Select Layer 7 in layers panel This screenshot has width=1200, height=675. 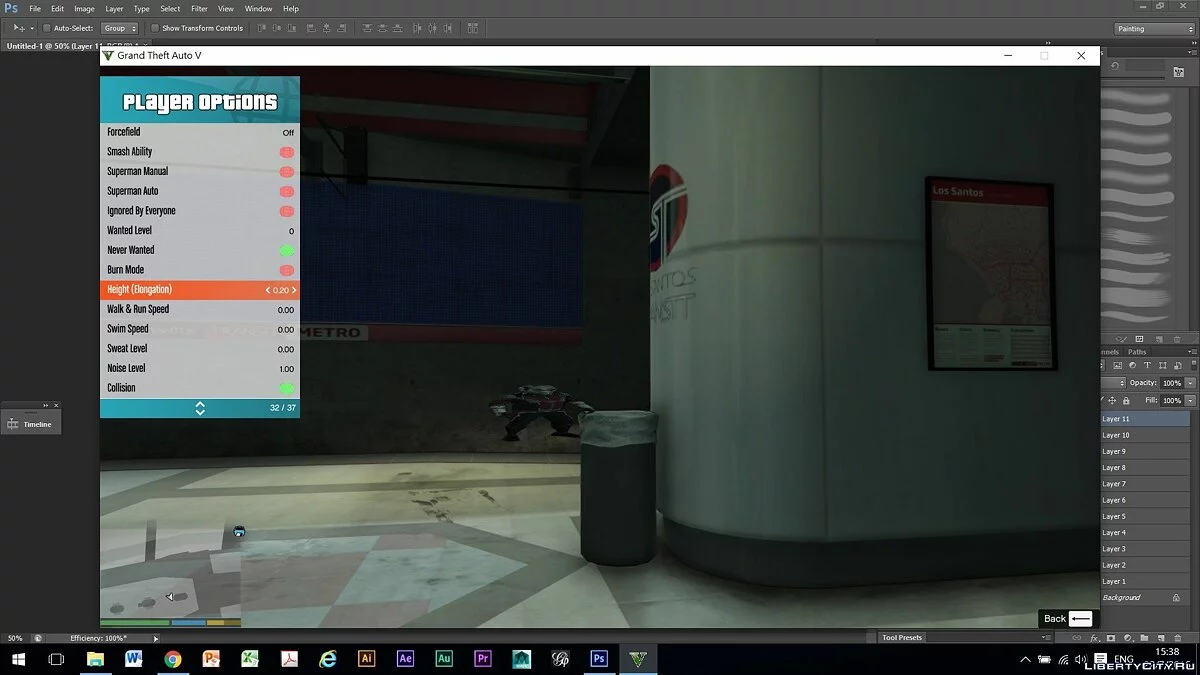point(1114,484)
